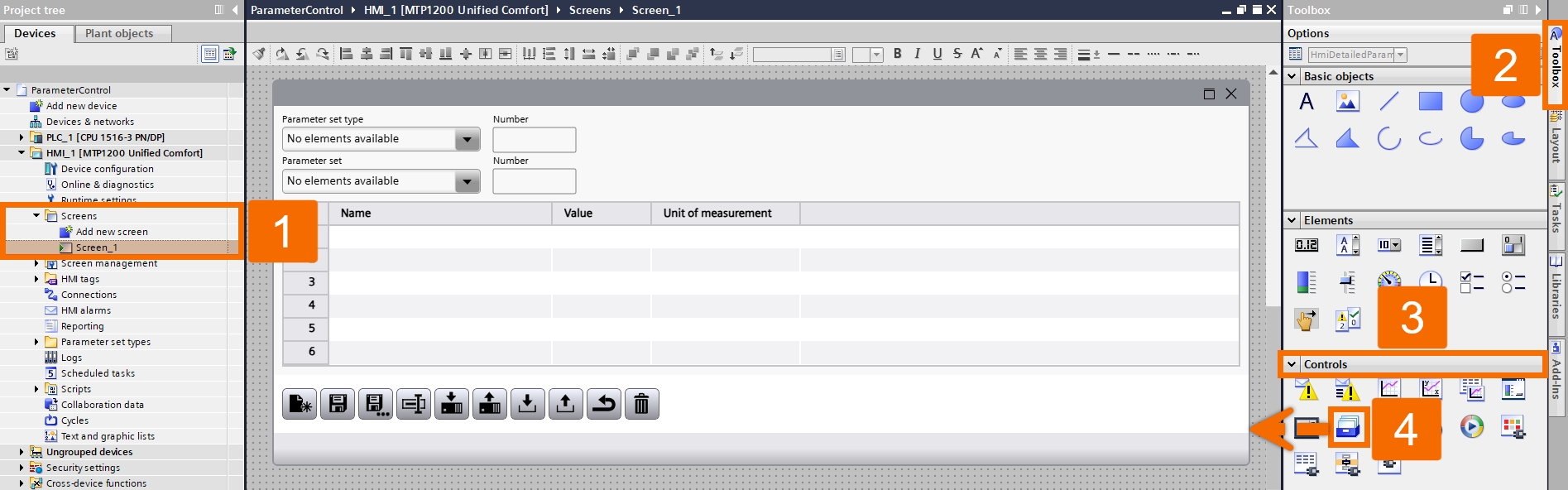The width and height of the screenshot is (1568, 490).
Task: Collapse the Controls section
Action: (1292, 364)
